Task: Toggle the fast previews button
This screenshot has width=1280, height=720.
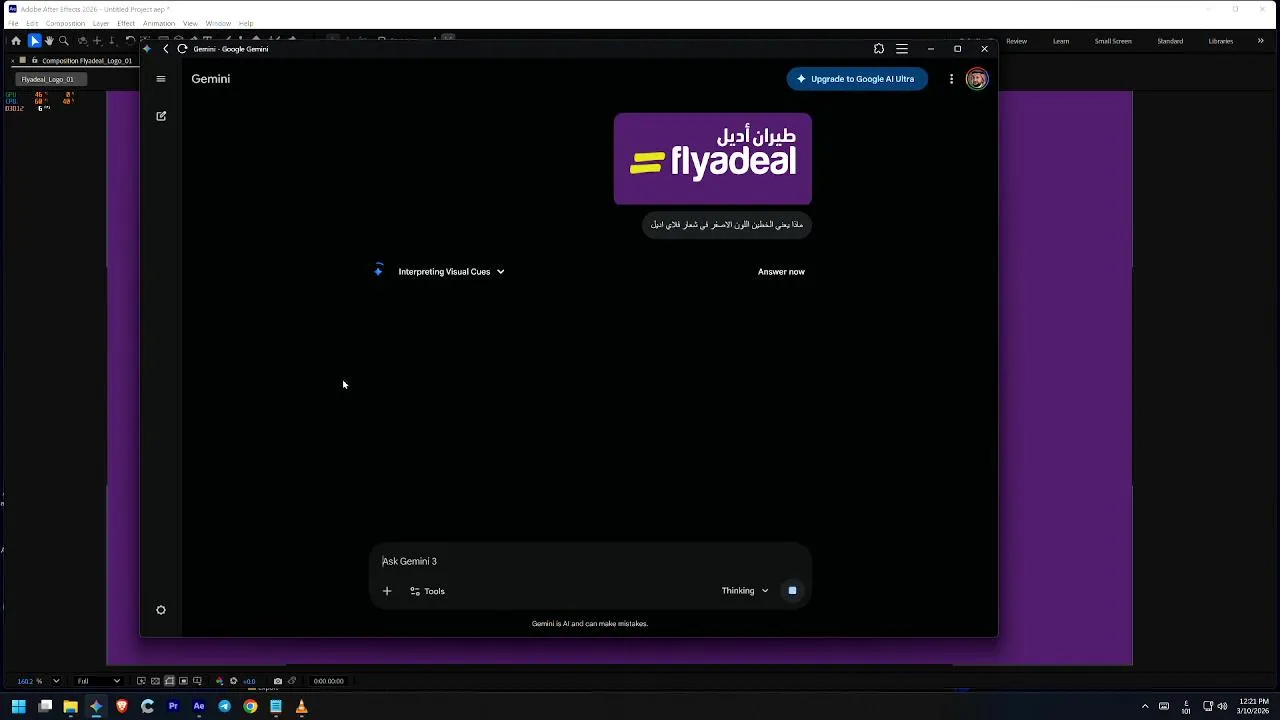Action: click(141, 681)
